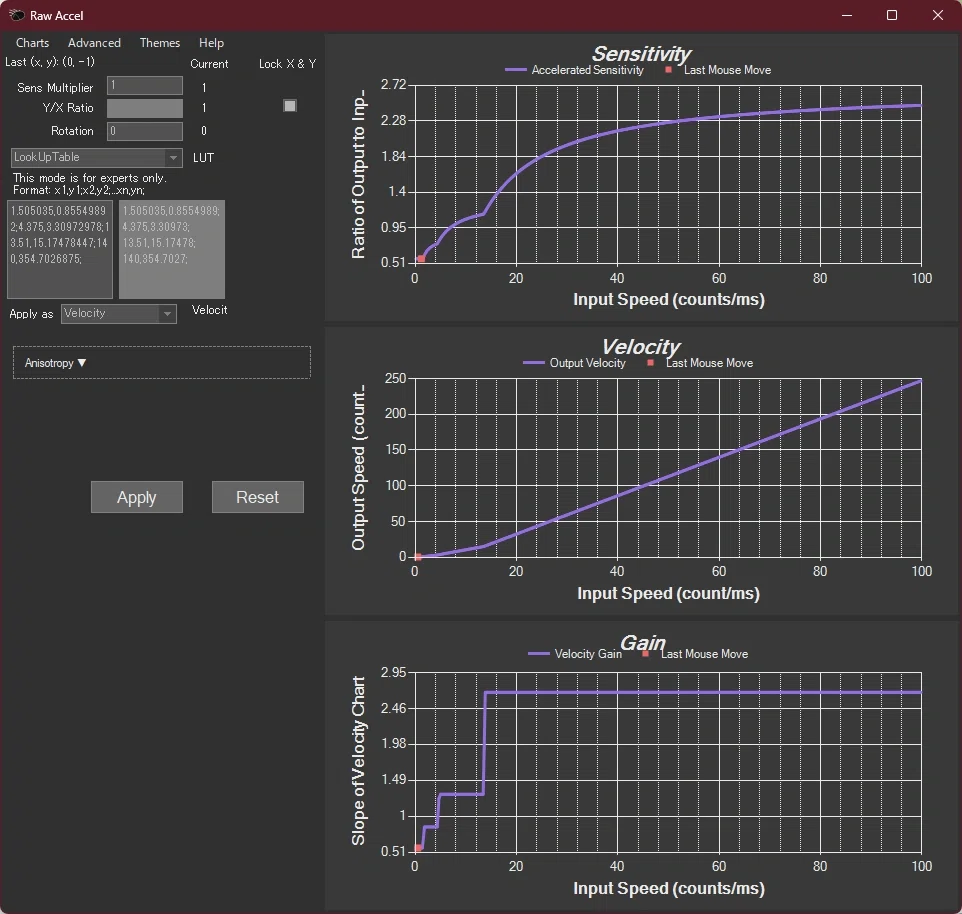This screenshot has height=914, width=962.
Task: Click the LUT current mode label
Action: 203,158
